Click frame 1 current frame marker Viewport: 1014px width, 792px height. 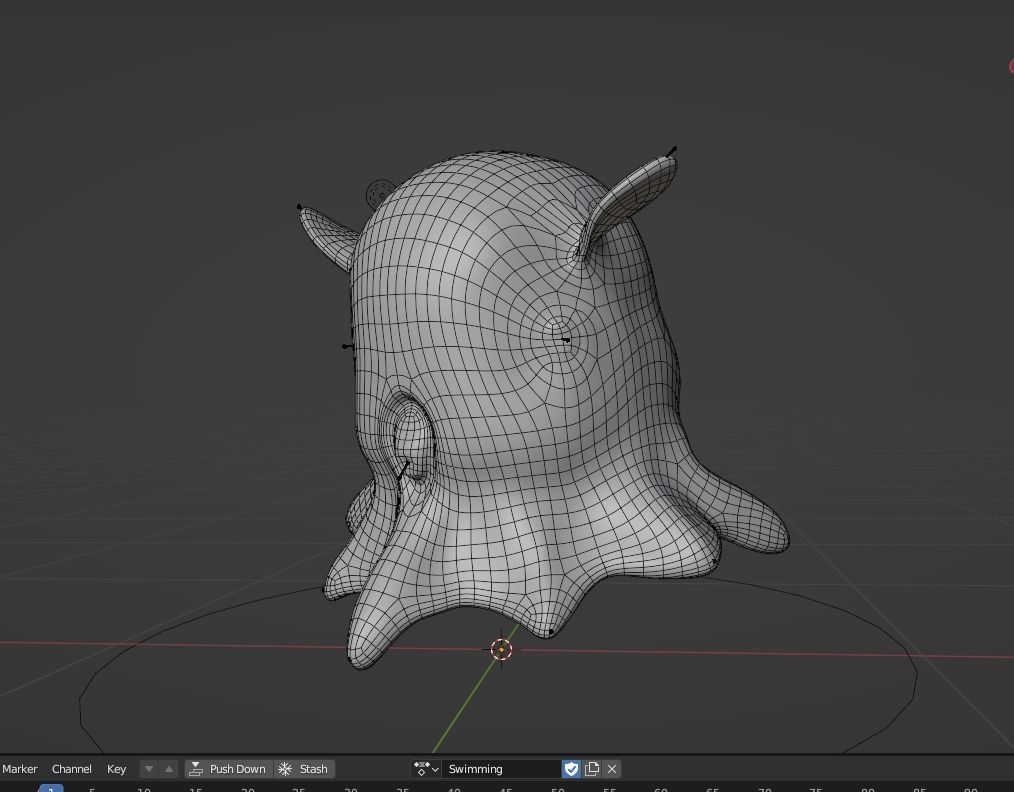tap(51, 788)
